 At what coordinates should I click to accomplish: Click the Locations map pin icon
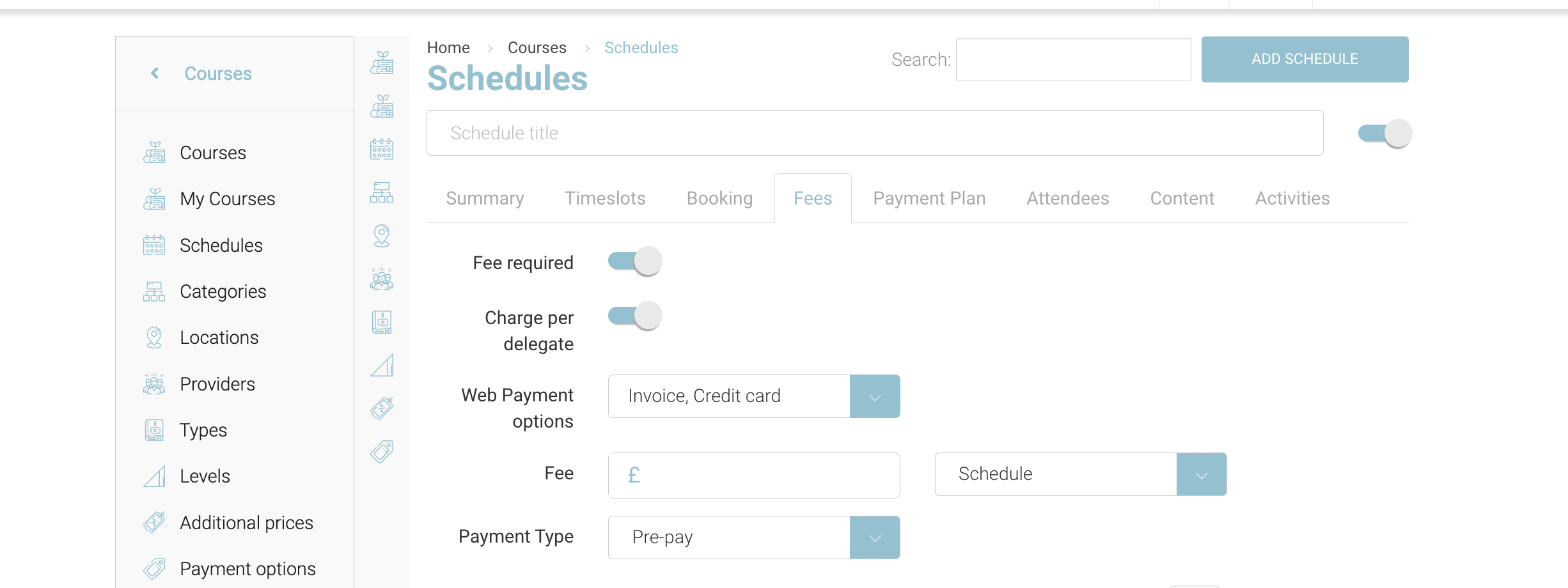(154, 337)
